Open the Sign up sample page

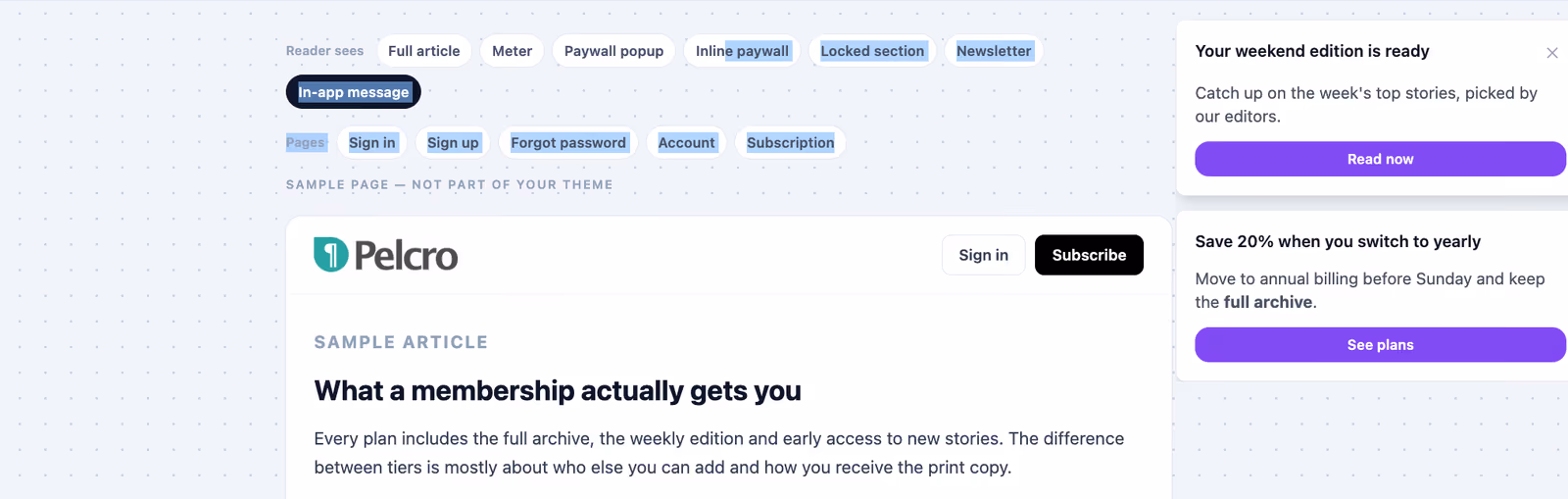tap(453, 142)
